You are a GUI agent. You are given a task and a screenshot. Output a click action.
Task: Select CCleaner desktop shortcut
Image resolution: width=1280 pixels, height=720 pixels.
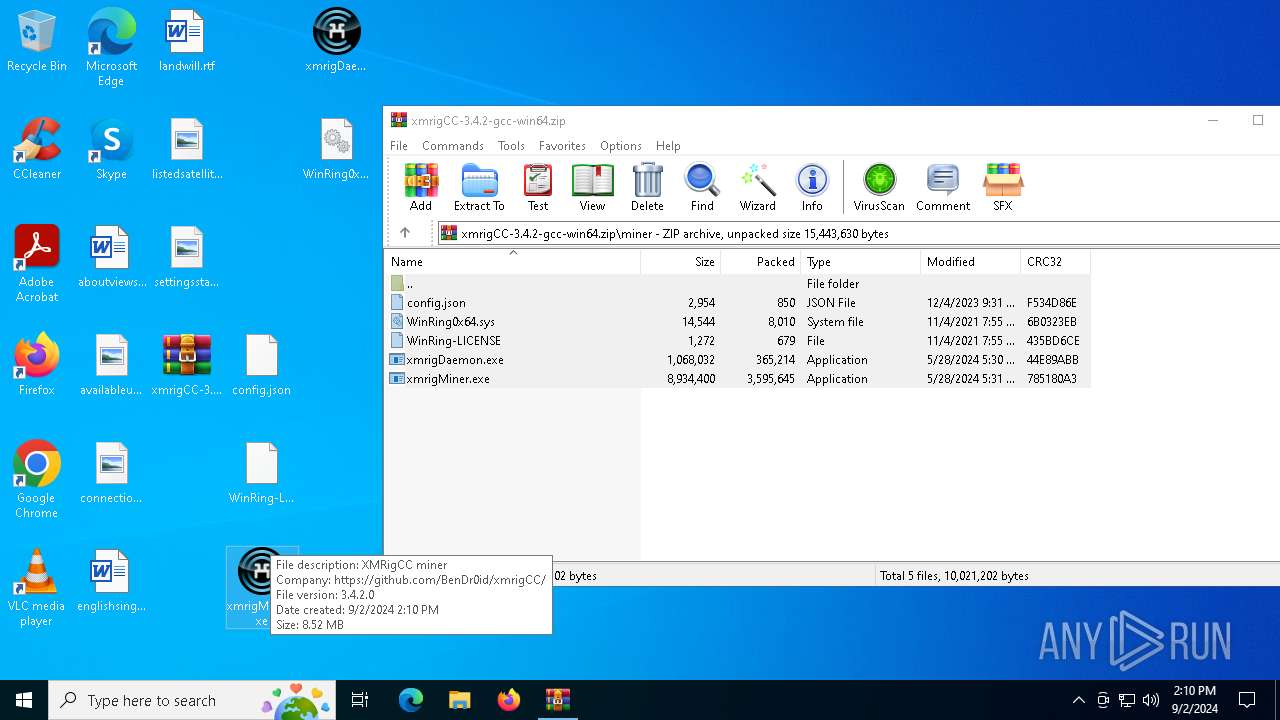point(37,150)
